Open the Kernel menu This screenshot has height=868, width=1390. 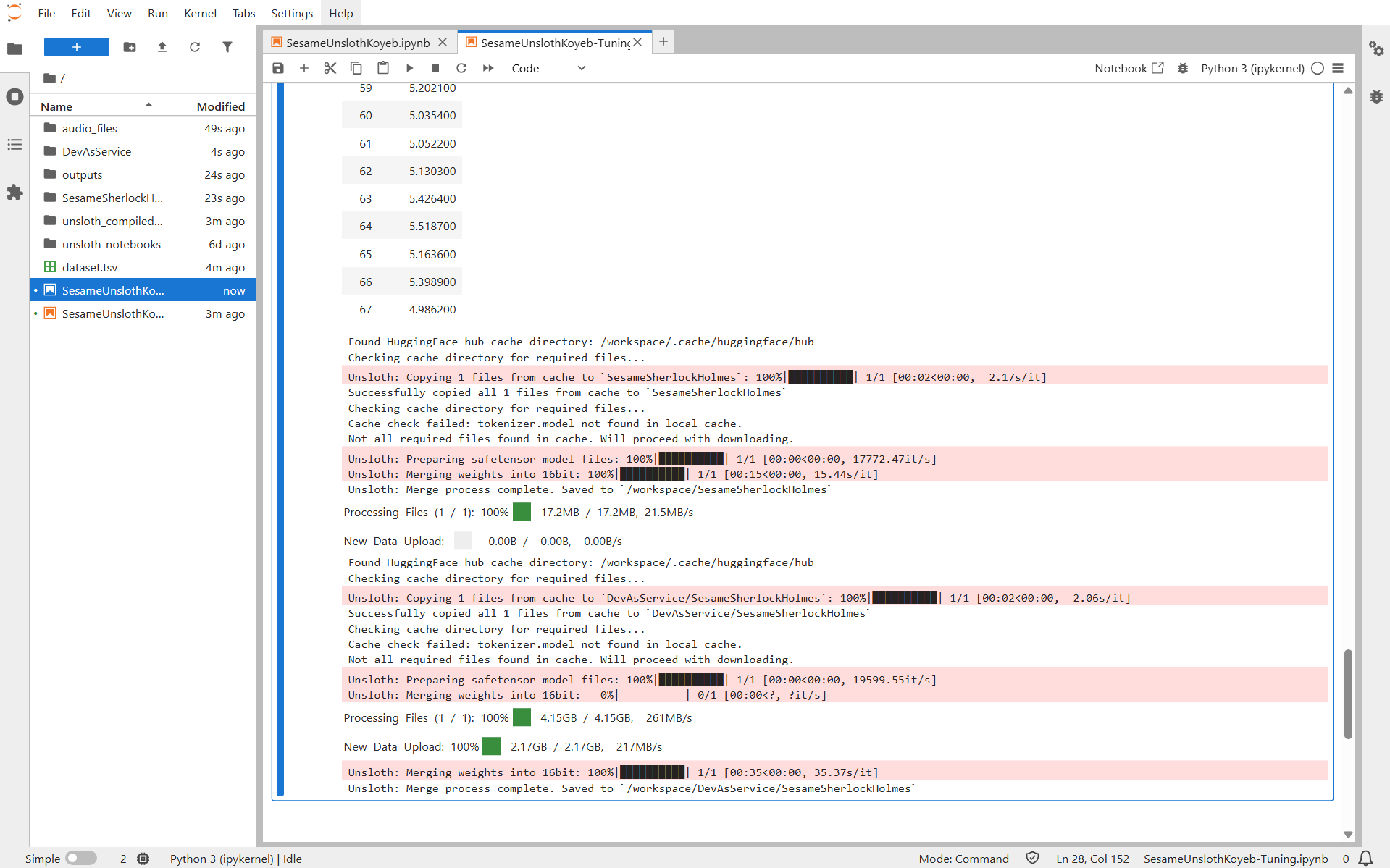click(x=200, y=13)
